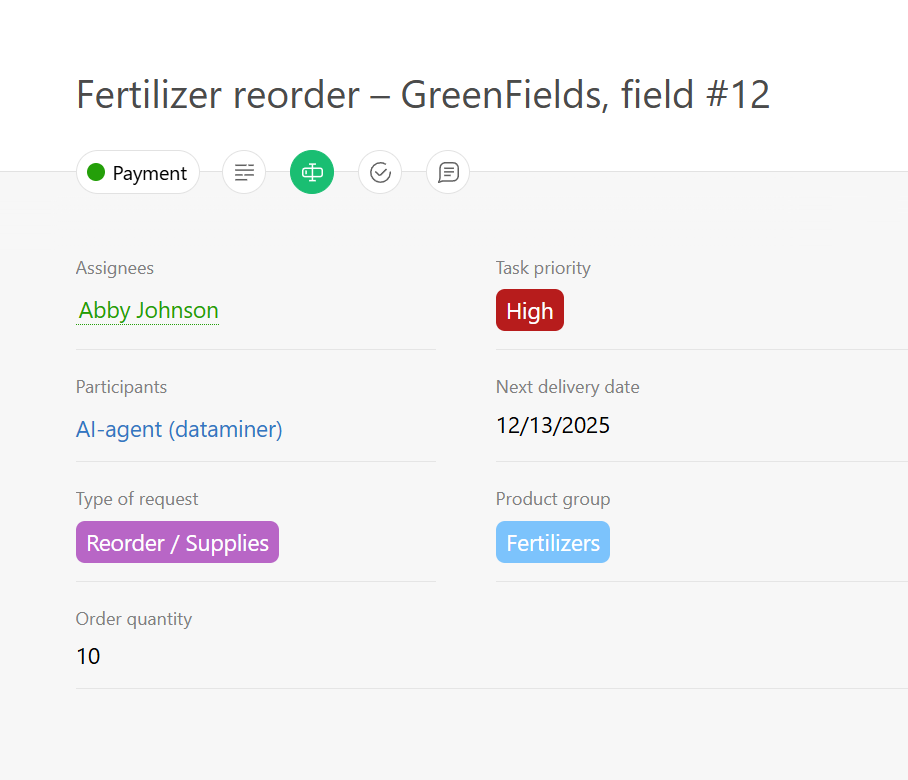
Task: Open the Reorder / Supplies request type selector
Action: (177, 543)
